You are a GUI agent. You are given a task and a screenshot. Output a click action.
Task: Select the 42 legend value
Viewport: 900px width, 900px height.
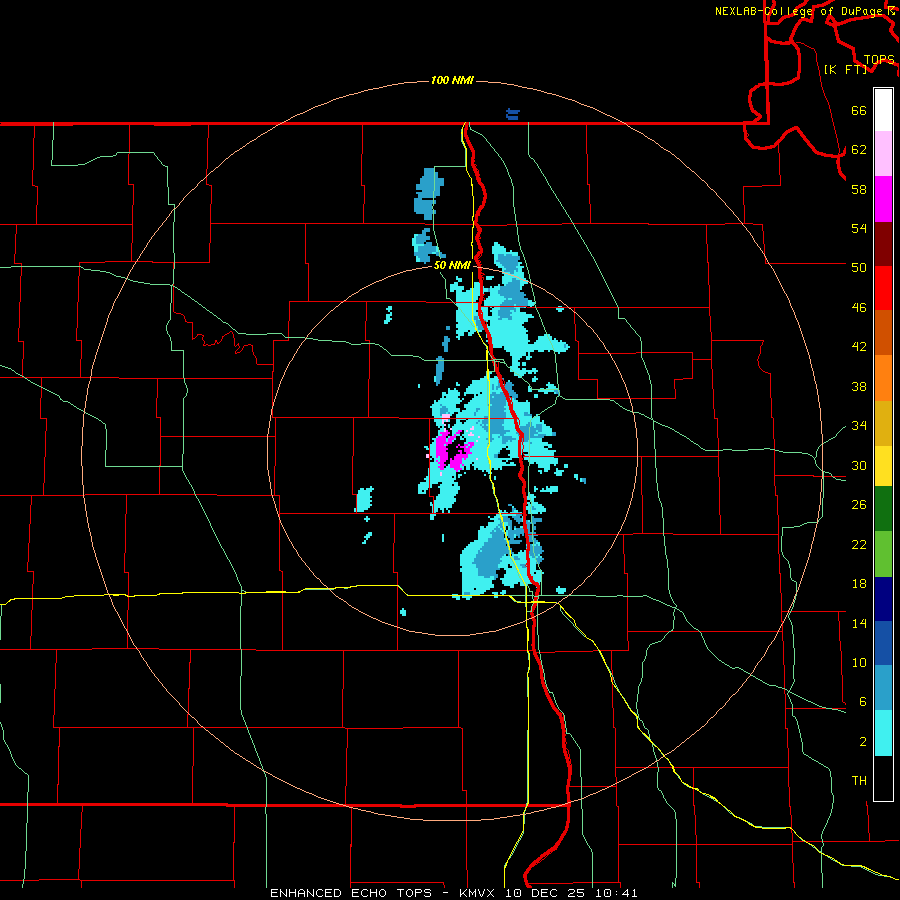pyautogui.click(x=859, y=347)
